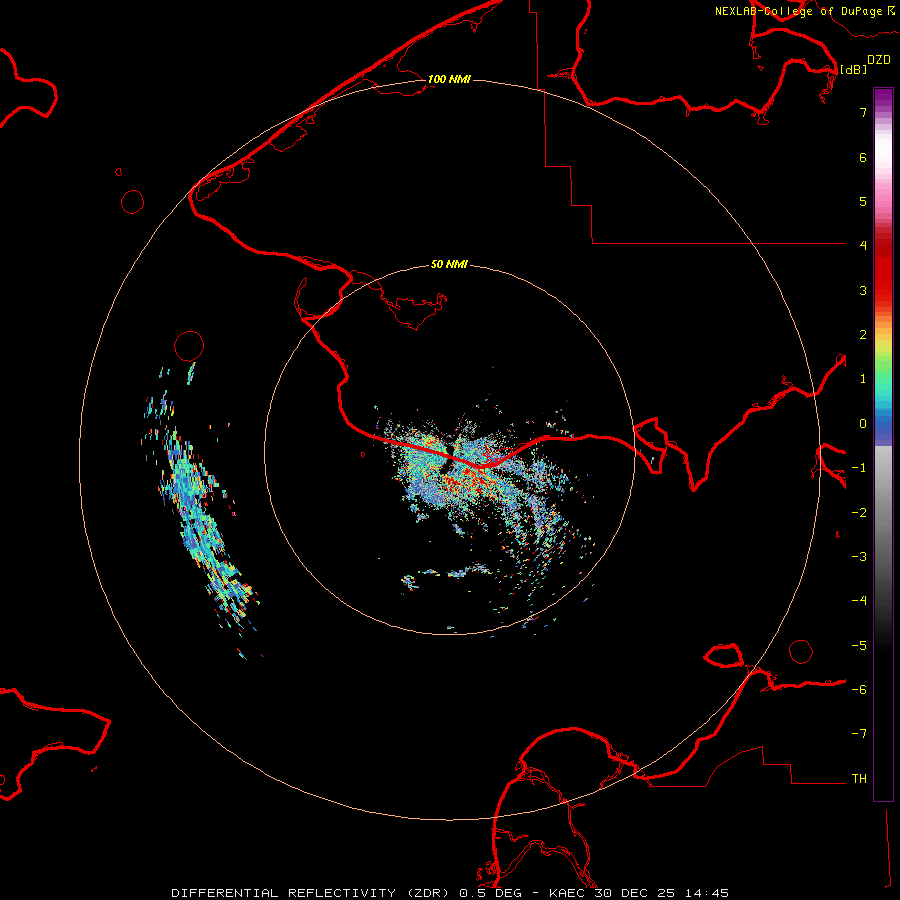The width and height of the screenshot is (900, 900).
Task: Click the 50 NMI range ring label
Action: 449,264
